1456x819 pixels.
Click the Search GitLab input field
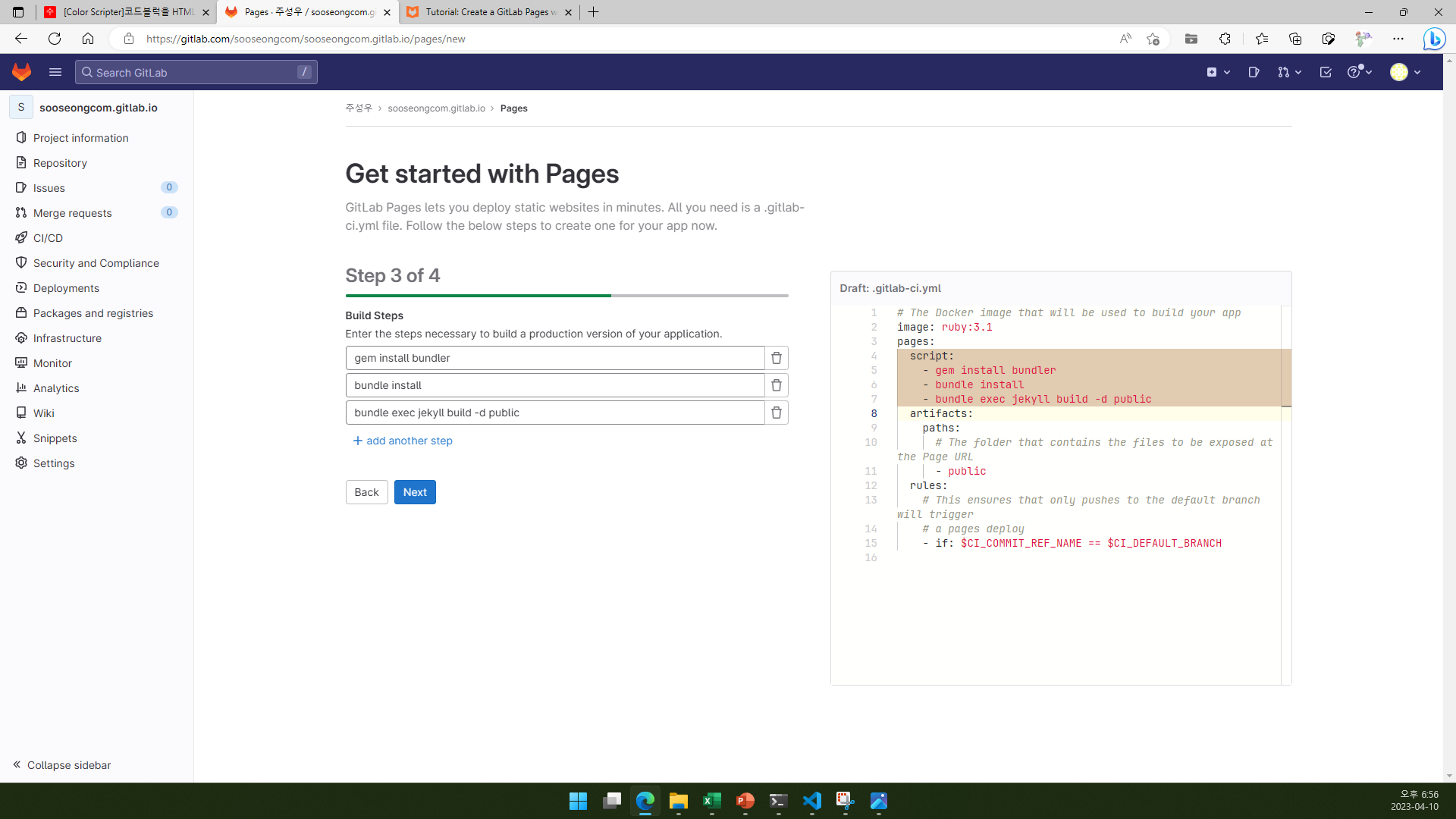(196, 72)
